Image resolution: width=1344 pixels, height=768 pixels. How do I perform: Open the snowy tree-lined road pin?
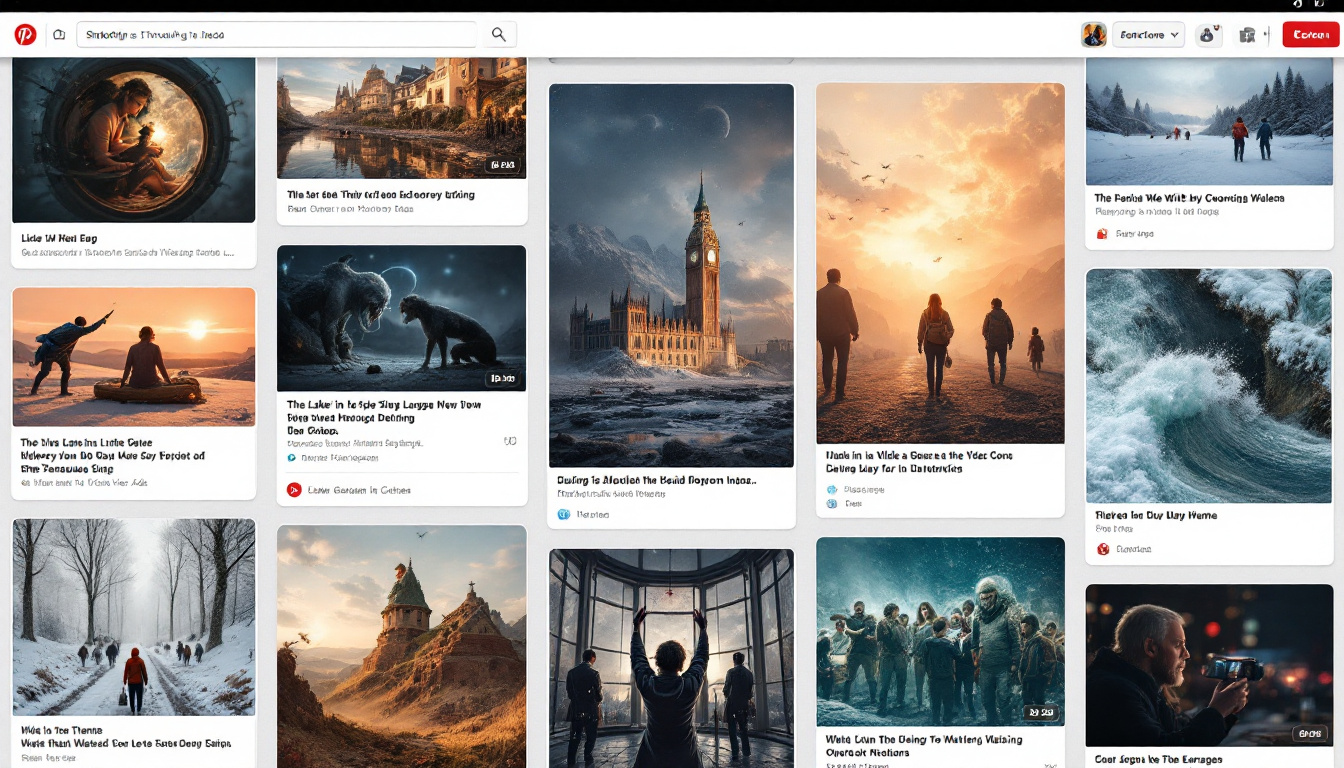click(134, 616)
